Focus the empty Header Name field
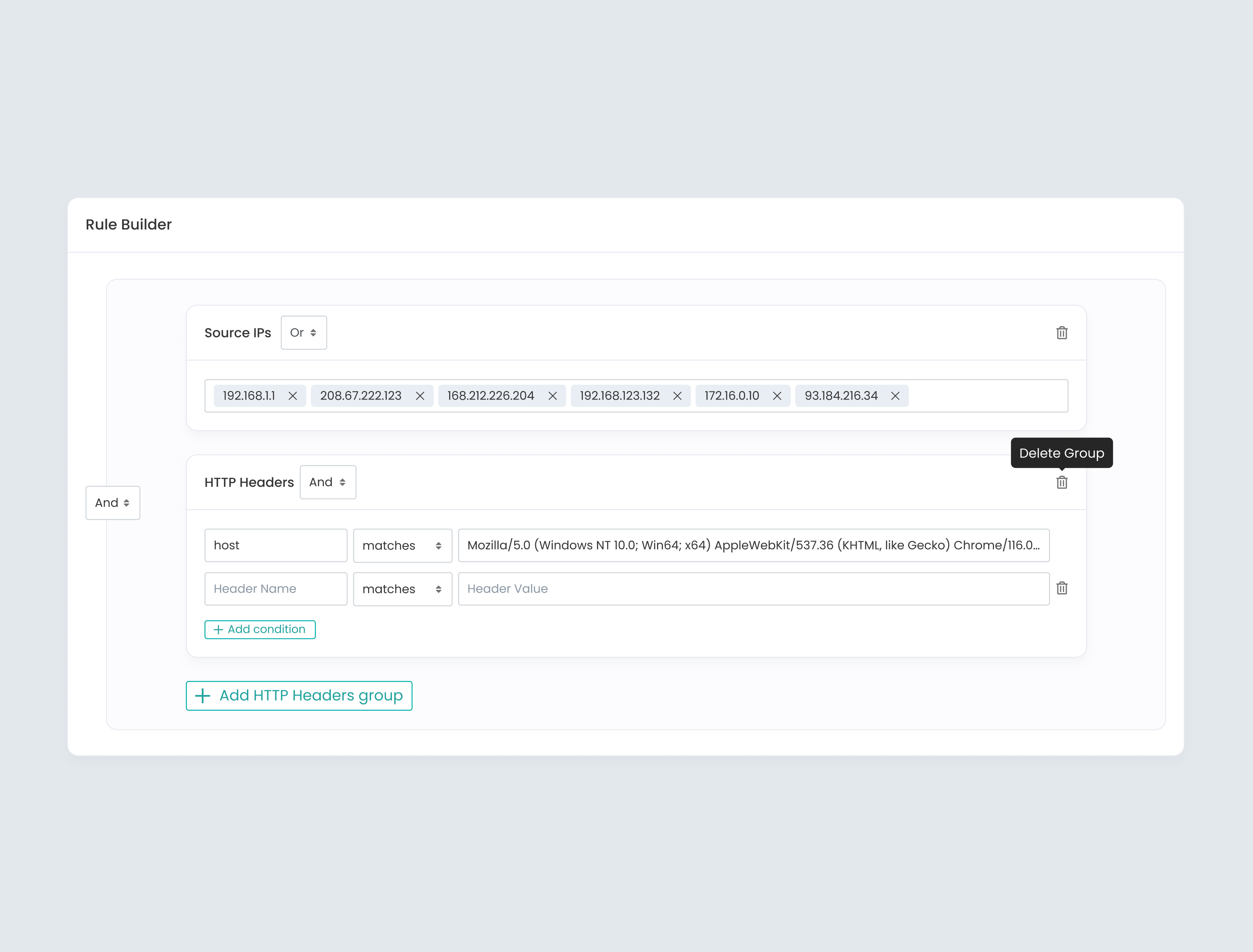 click(275, 589)
